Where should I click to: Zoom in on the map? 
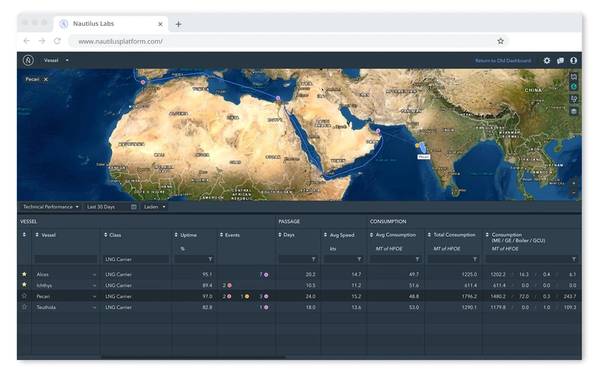pos(573,183)
